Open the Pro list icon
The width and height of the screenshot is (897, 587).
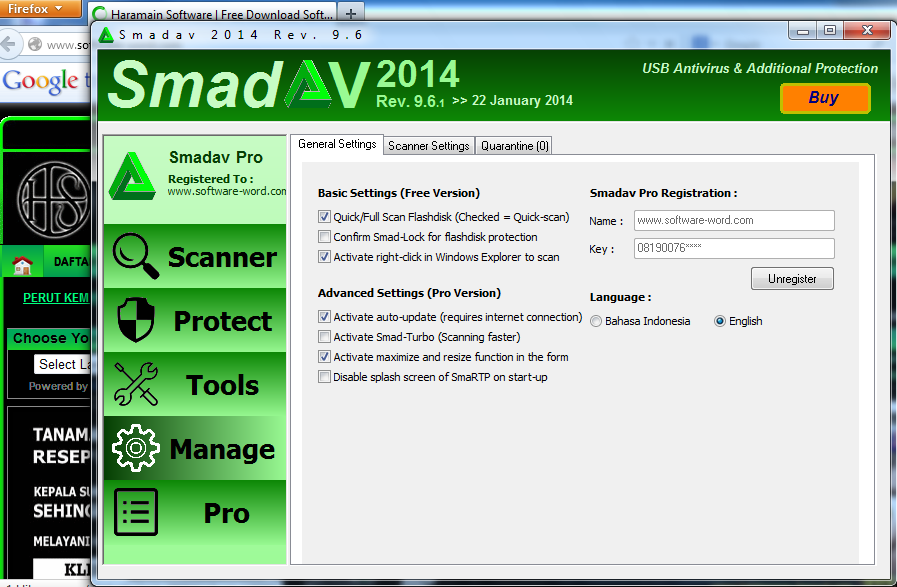pos(136,512)
